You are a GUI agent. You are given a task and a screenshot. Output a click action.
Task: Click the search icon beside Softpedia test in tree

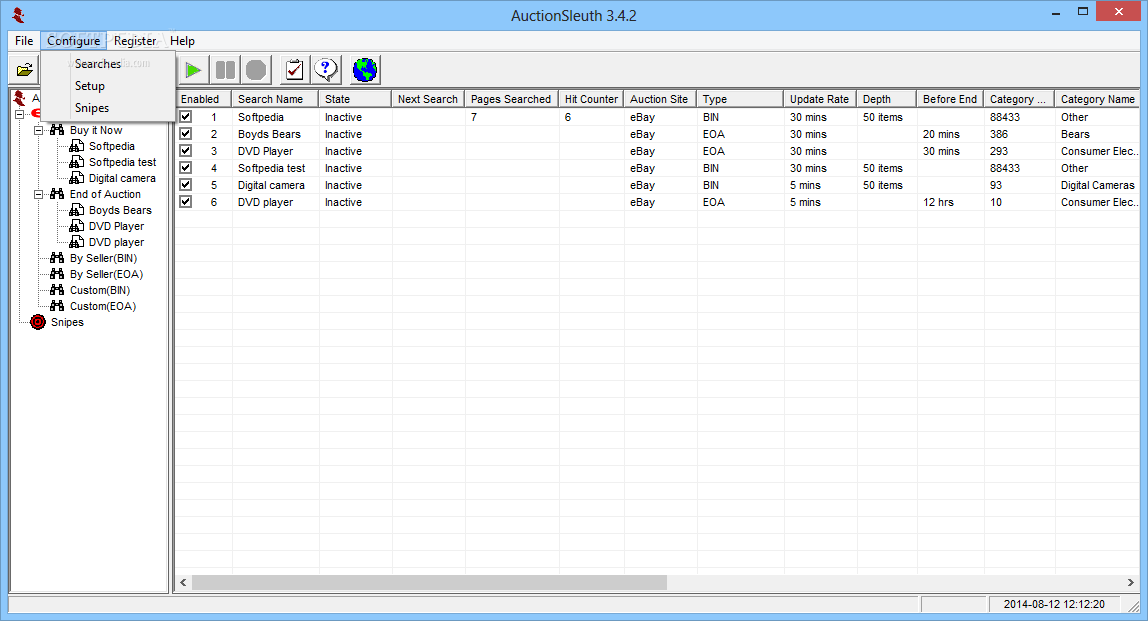coord(76,162)
